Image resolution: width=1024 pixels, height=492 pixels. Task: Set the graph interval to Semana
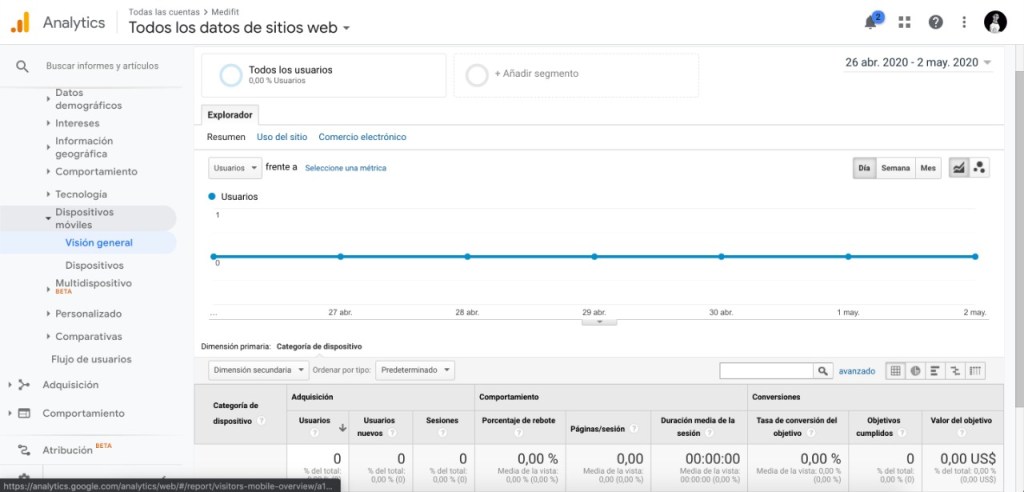point(895,168)
